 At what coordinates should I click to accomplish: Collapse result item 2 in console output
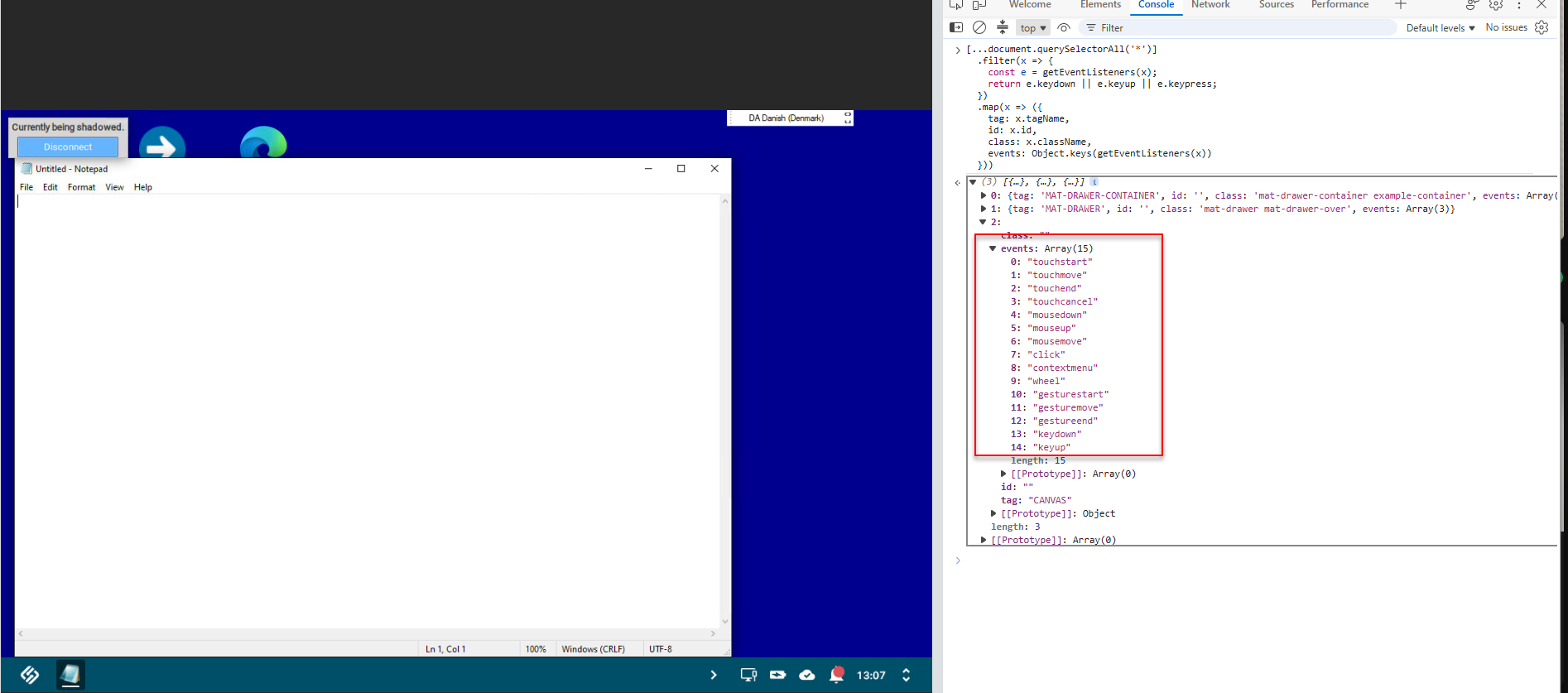coord(984,223)
